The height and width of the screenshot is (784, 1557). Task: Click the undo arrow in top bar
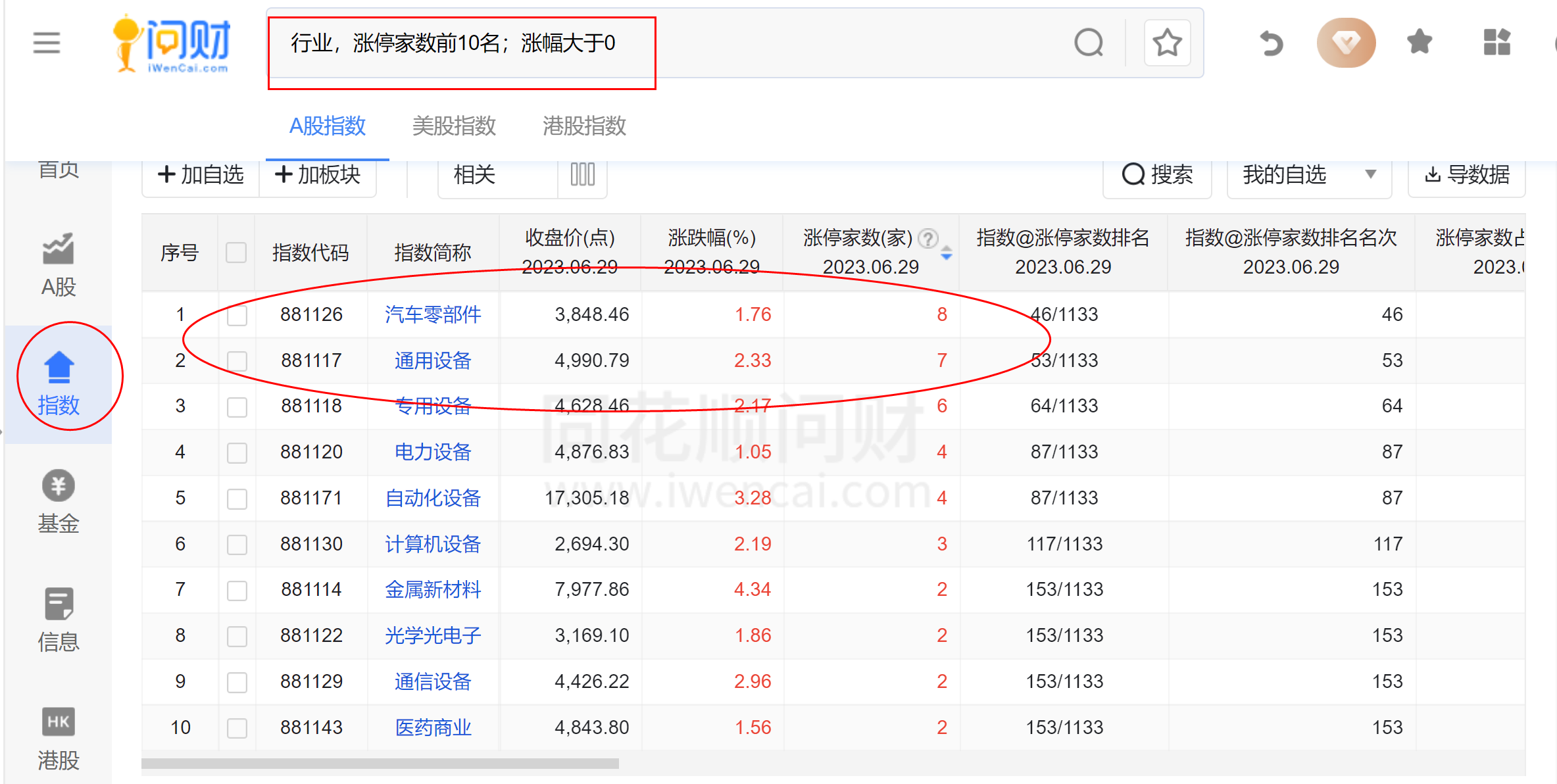[1270, 42]
